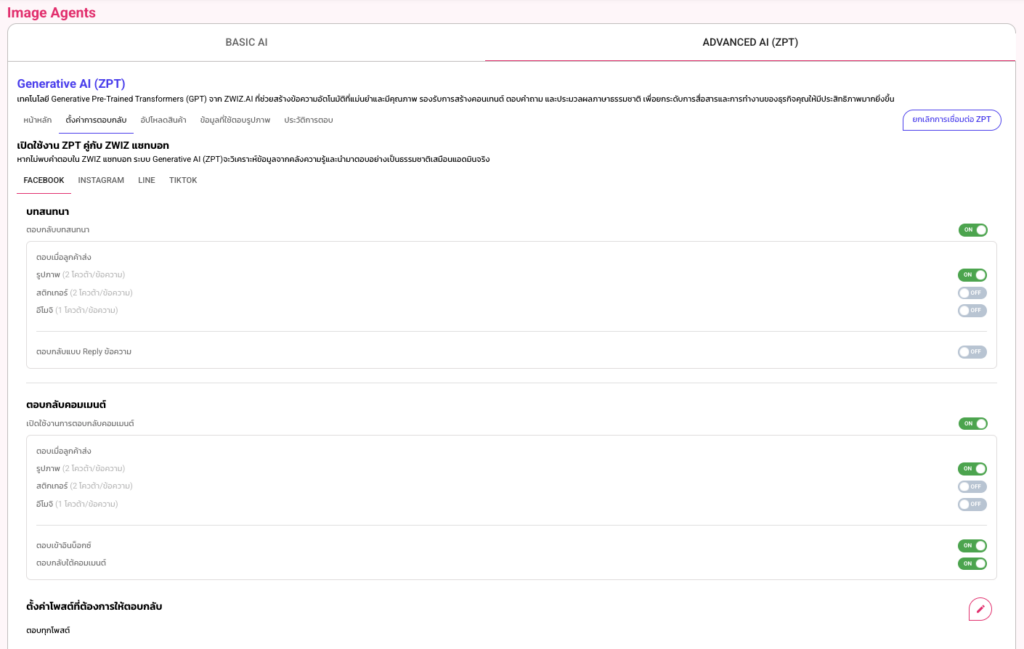The image size is (1024, 649).
Task: Turn off the ตอบกลับใต้คอมเมนต์ toggle
Action: 972,564
